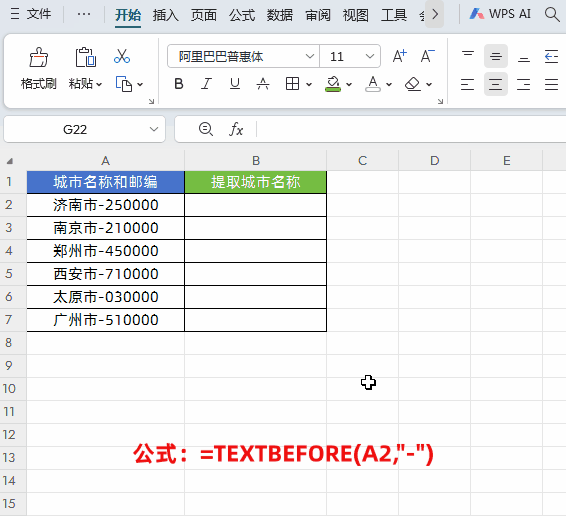Viewport: 566px width, 516px height.
Task: Open the 文件 menu
Action: click(31, 14)
